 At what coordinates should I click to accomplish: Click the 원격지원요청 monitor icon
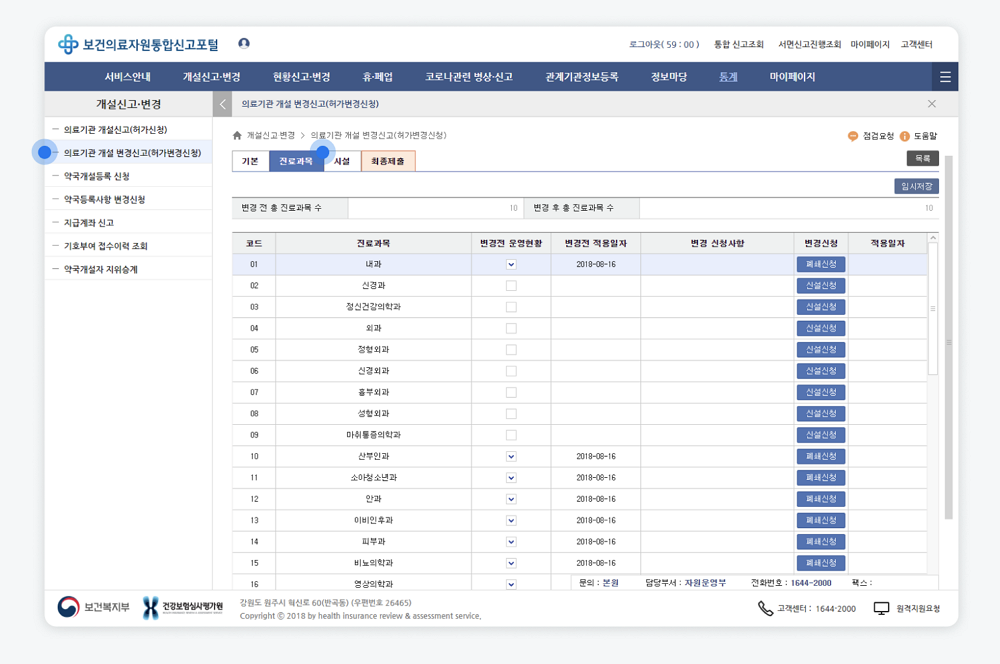881,608
